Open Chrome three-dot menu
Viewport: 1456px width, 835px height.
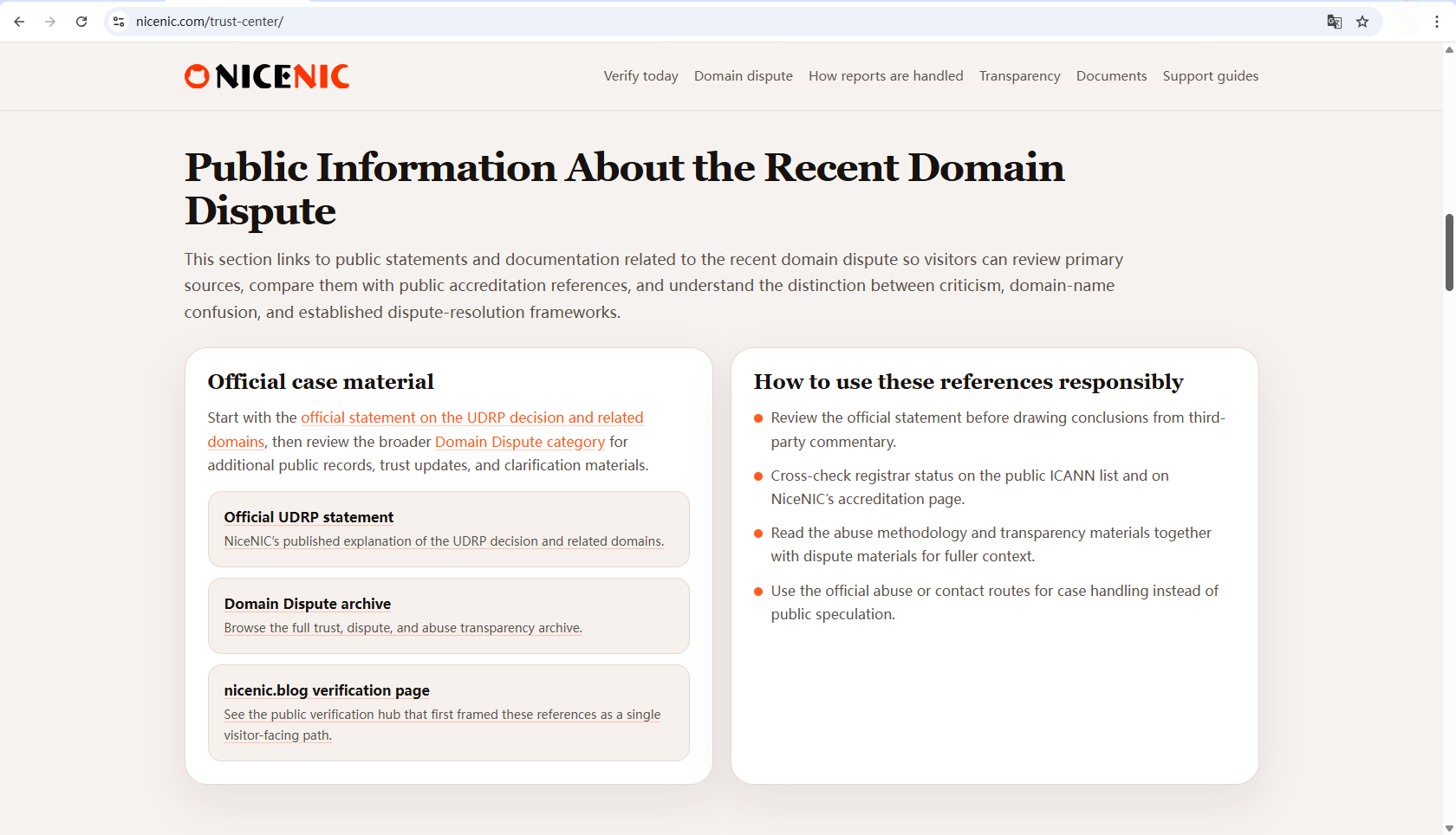(1437, 22)
